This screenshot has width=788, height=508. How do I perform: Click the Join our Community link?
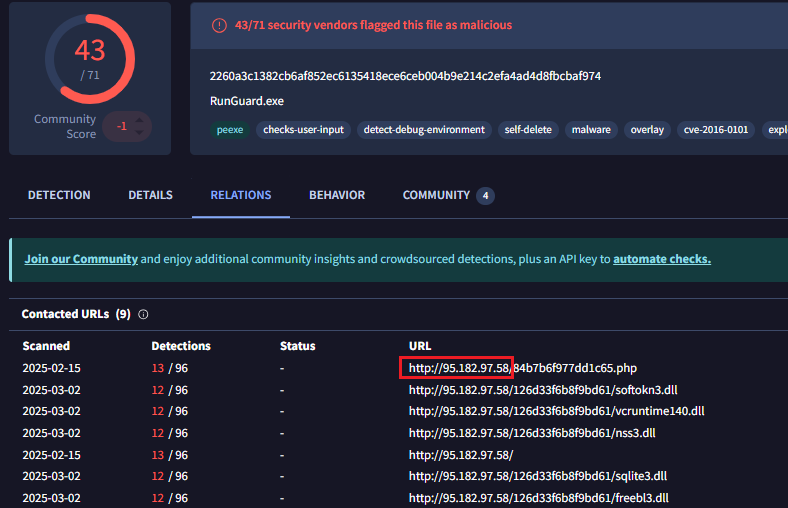click(x=81, y=259)
